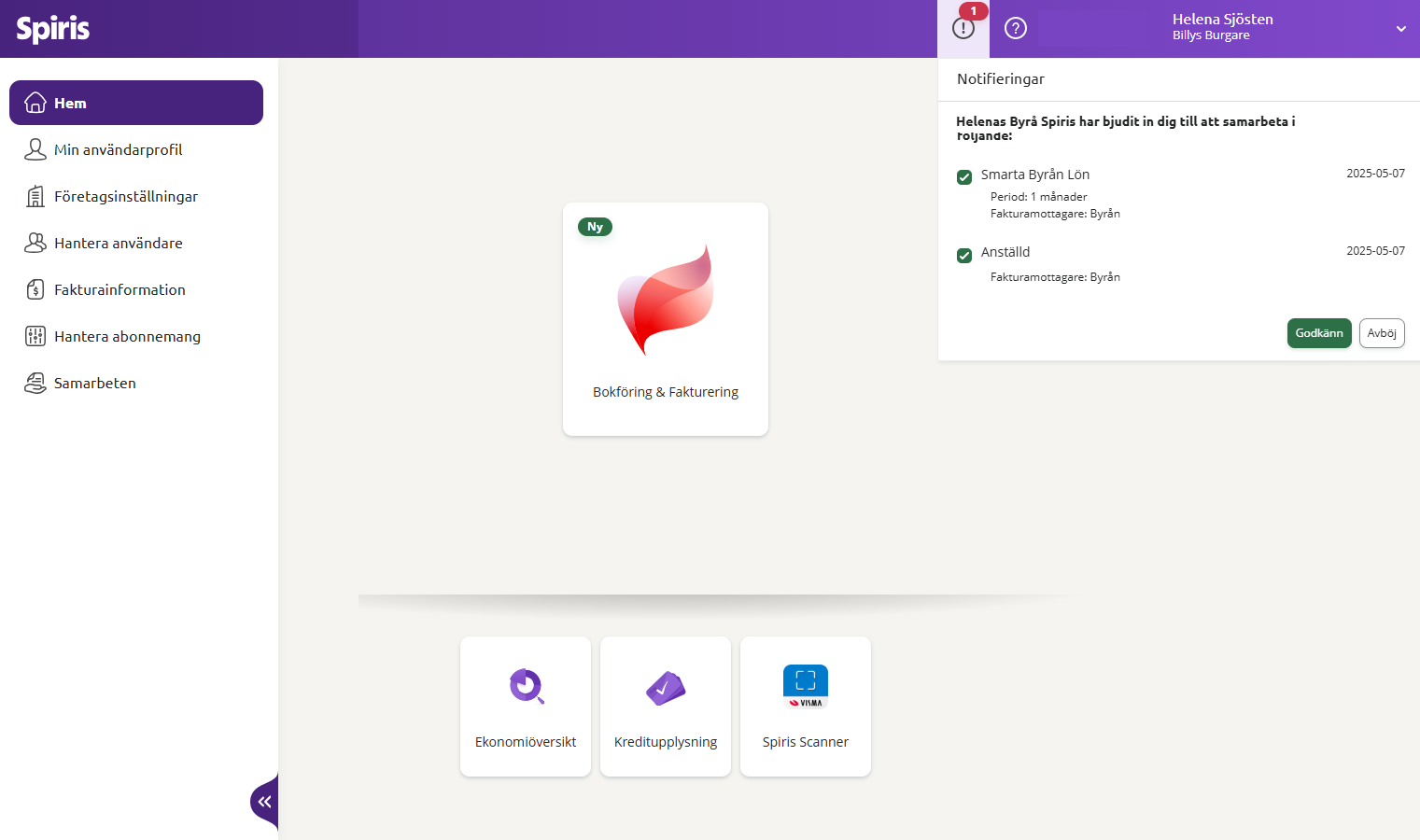1420x840 pixels.
Task: Click the Spiris logo
Action: 53,29
